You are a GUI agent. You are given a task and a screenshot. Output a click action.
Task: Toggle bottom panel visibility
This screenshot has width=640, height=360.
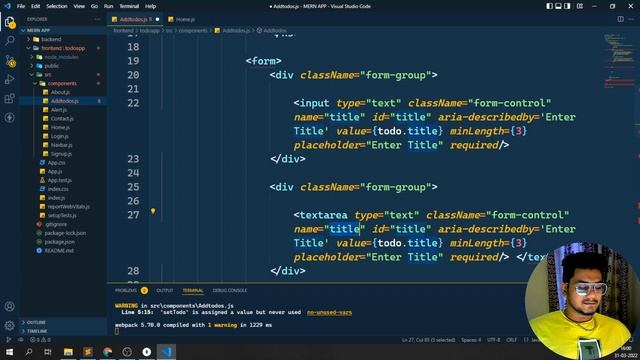click(x=558, y=6)
